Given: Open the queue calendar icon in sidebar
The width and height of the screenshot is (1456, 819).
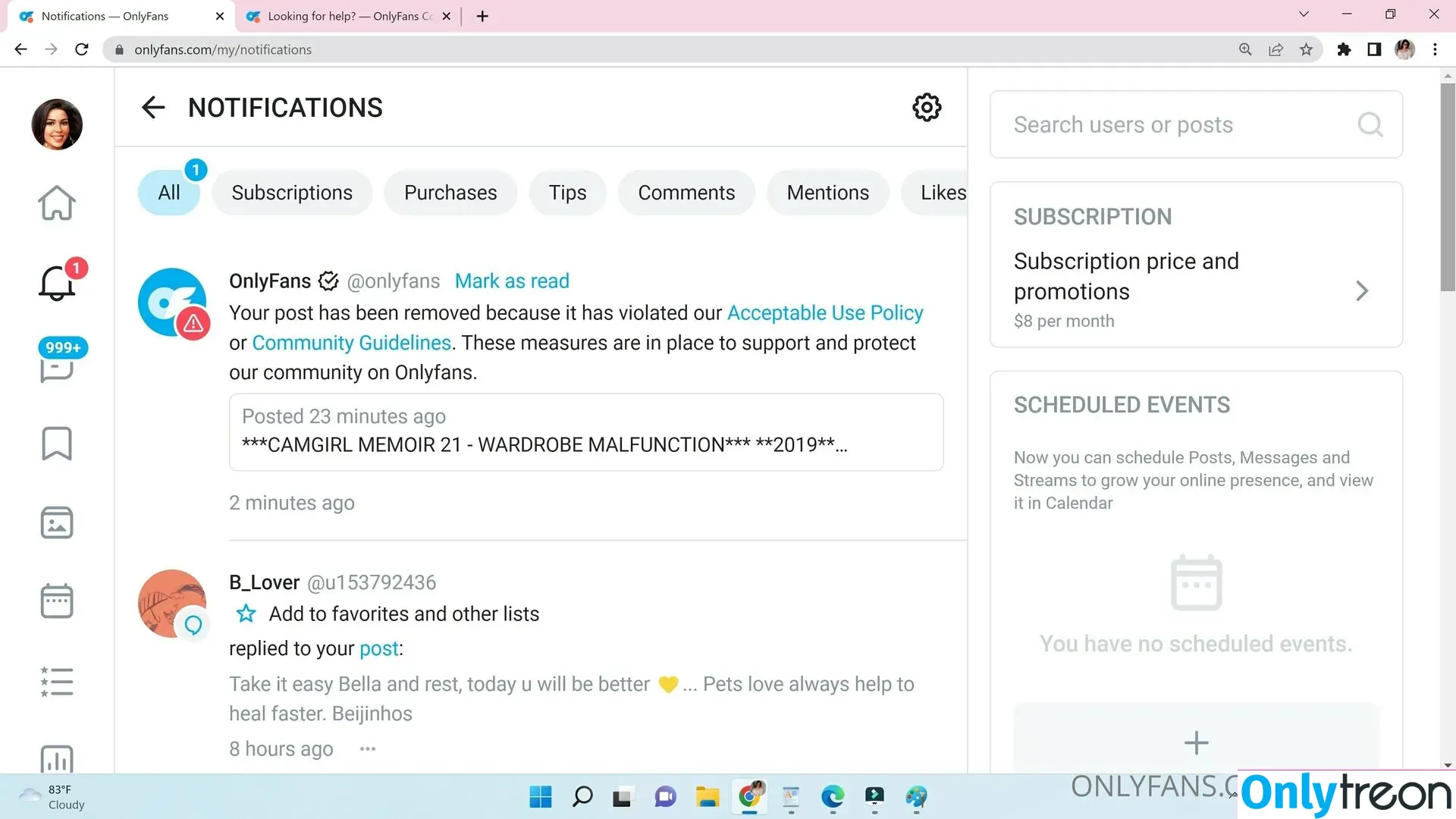Looking at the screenshot, I should 57,601.
